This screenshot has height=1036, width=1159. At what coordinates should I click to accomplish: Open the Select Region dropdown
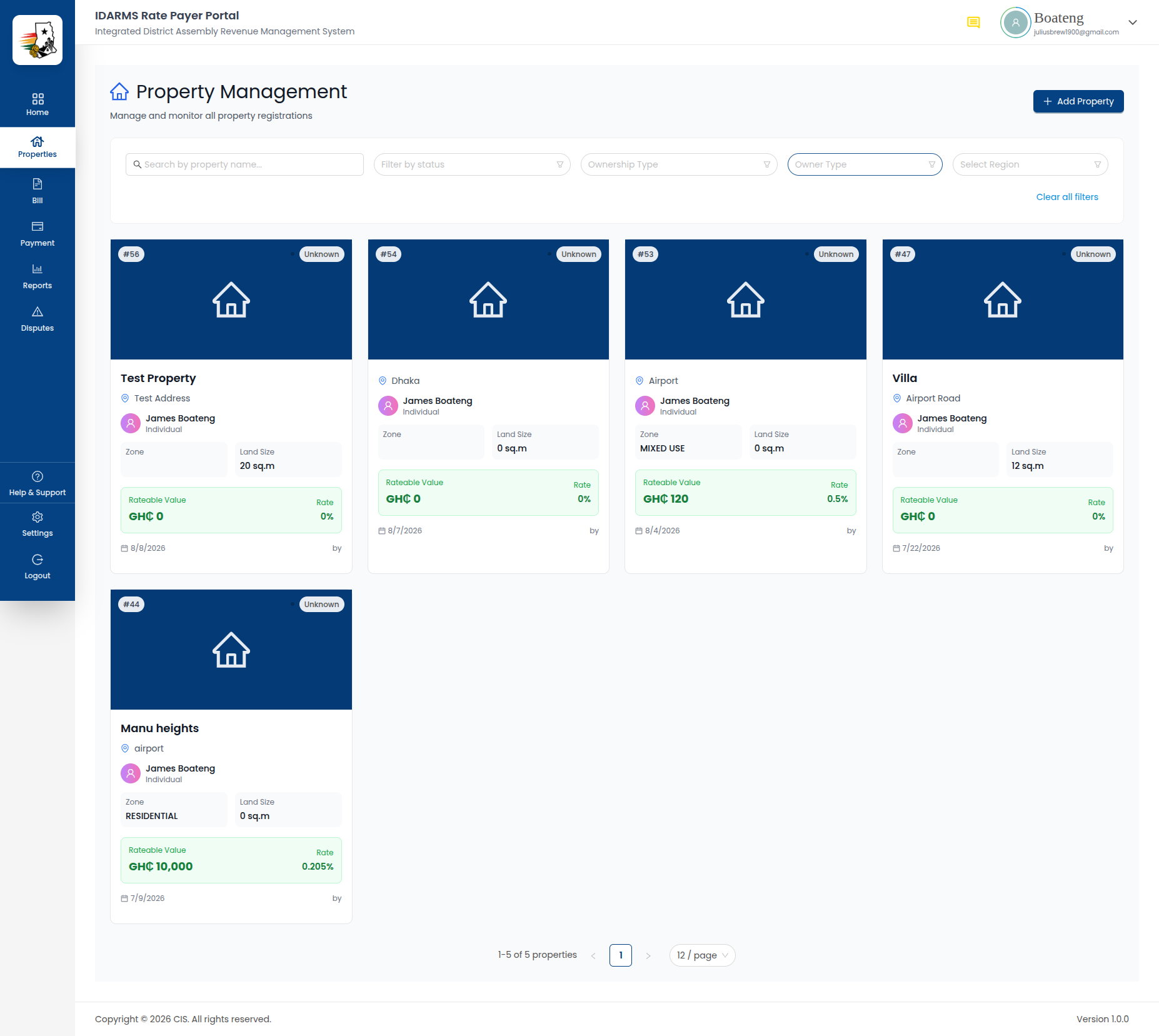click(x=1030, y=164)
